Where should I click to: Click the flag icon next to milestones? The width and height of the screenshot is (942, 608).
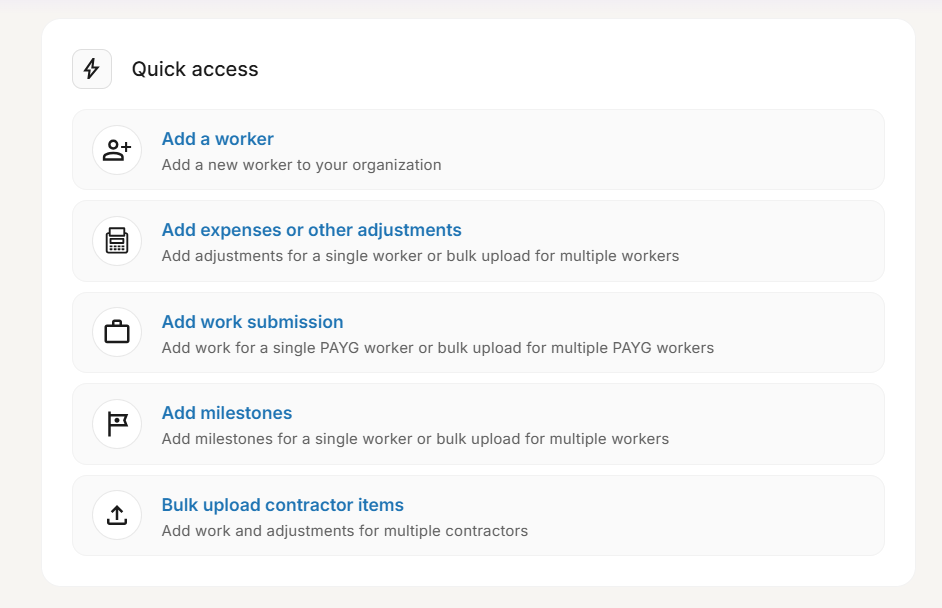117,424
